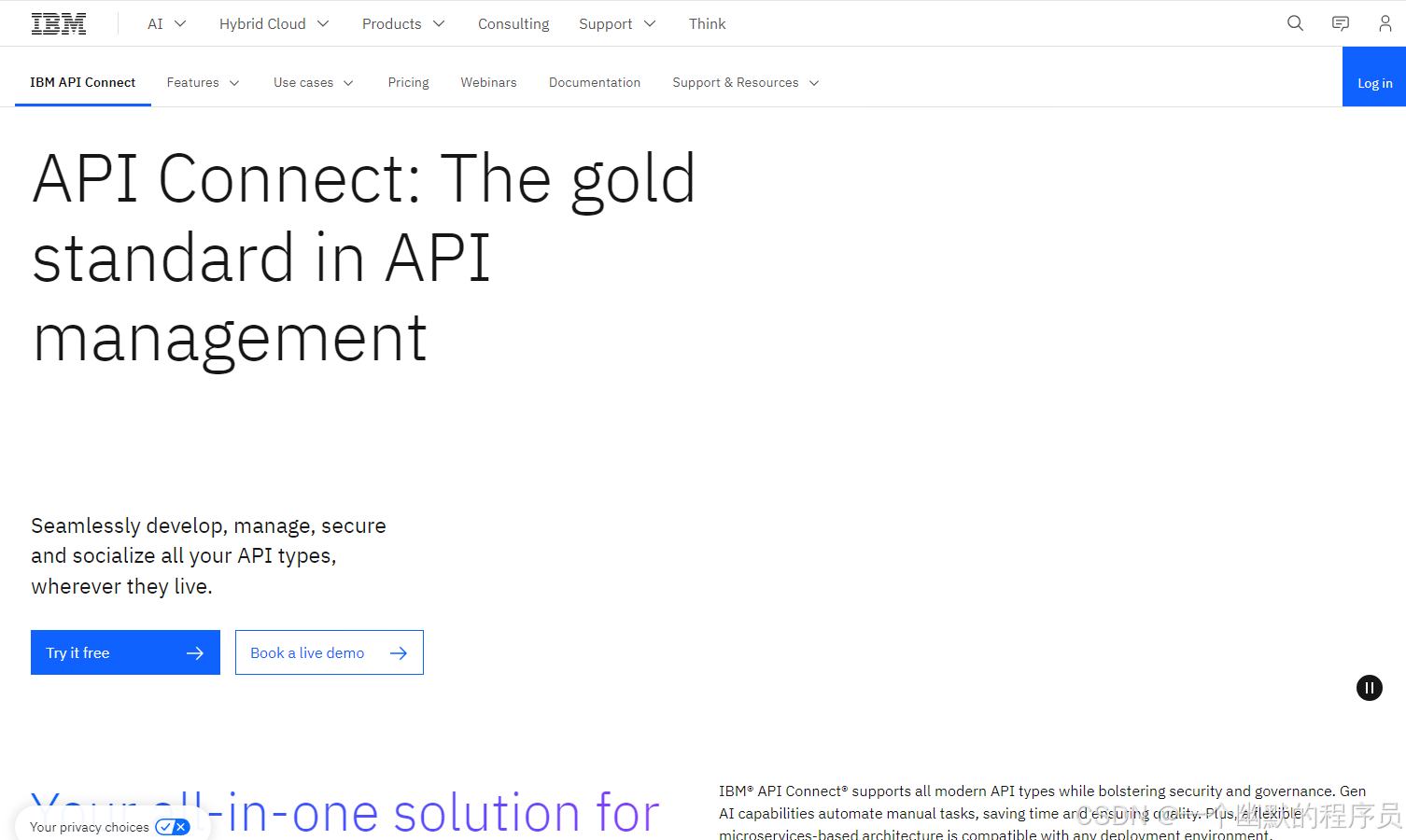This screenshot has width=1406, height=840.
Task: Expand the Features dropdown chevron
Action: tap(234, 83)
